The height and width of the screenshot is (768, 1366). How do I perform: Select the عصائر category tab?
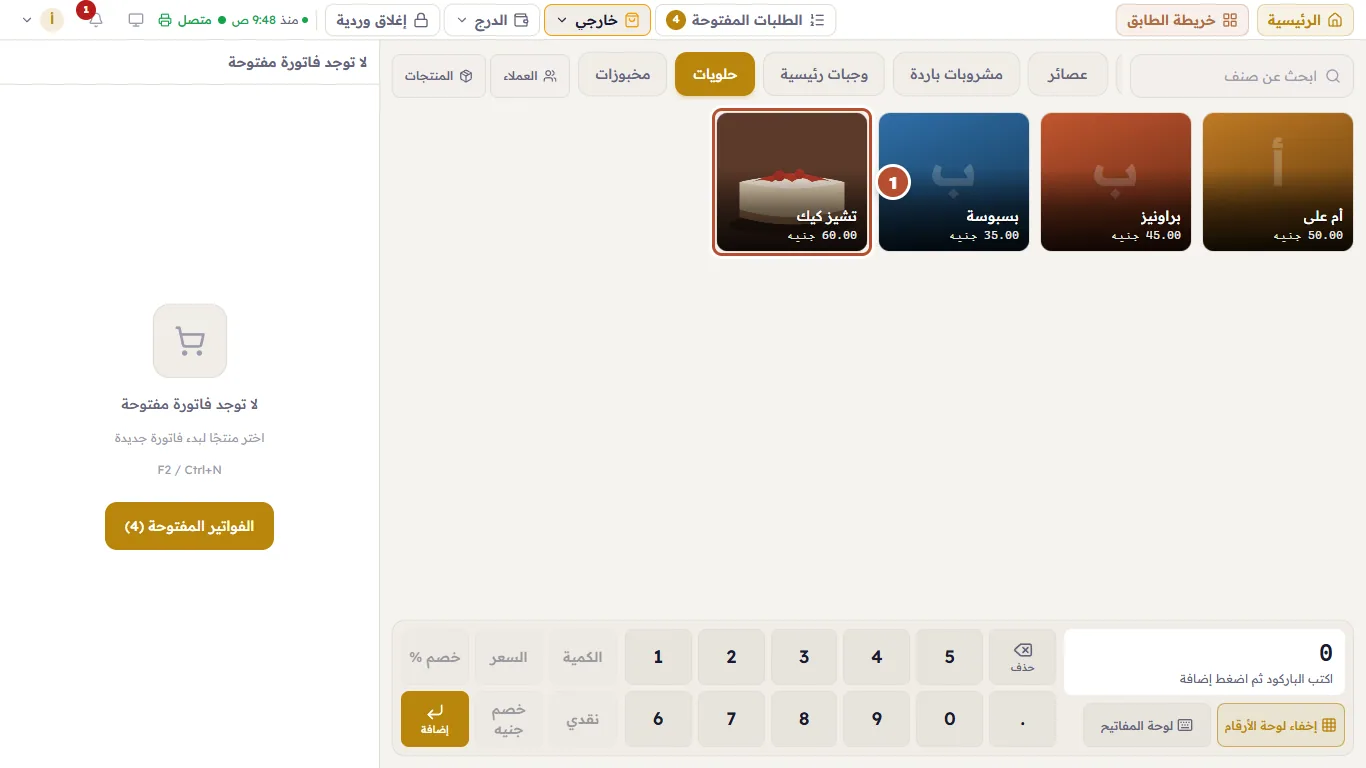[x=1068, y=75]
